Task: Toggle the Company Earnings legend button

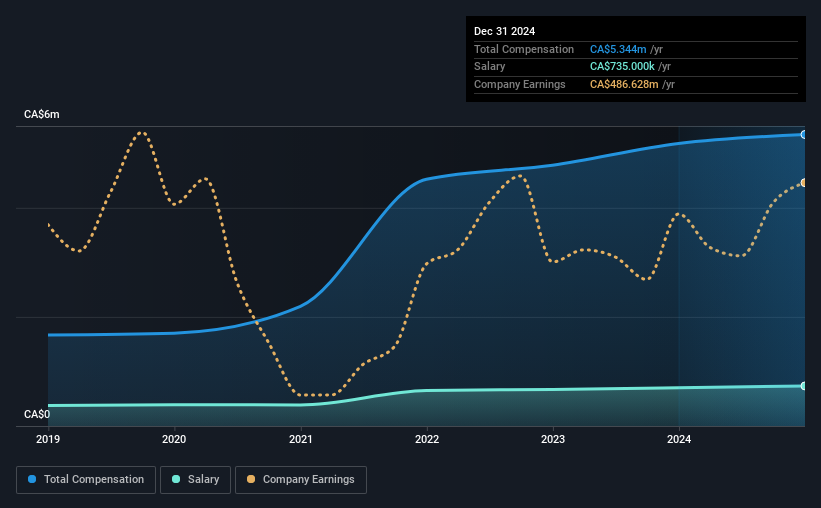Action: pyautogui.click(x=301, y=480)
